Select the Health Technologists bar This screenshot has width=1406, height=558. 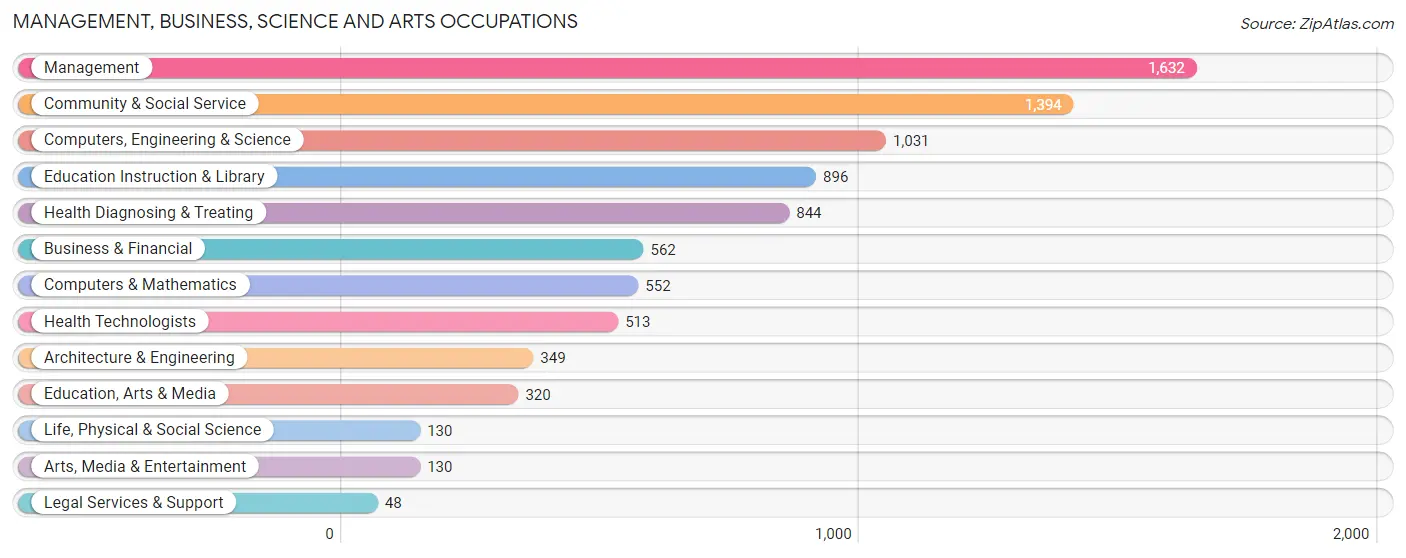coord(317,322)
